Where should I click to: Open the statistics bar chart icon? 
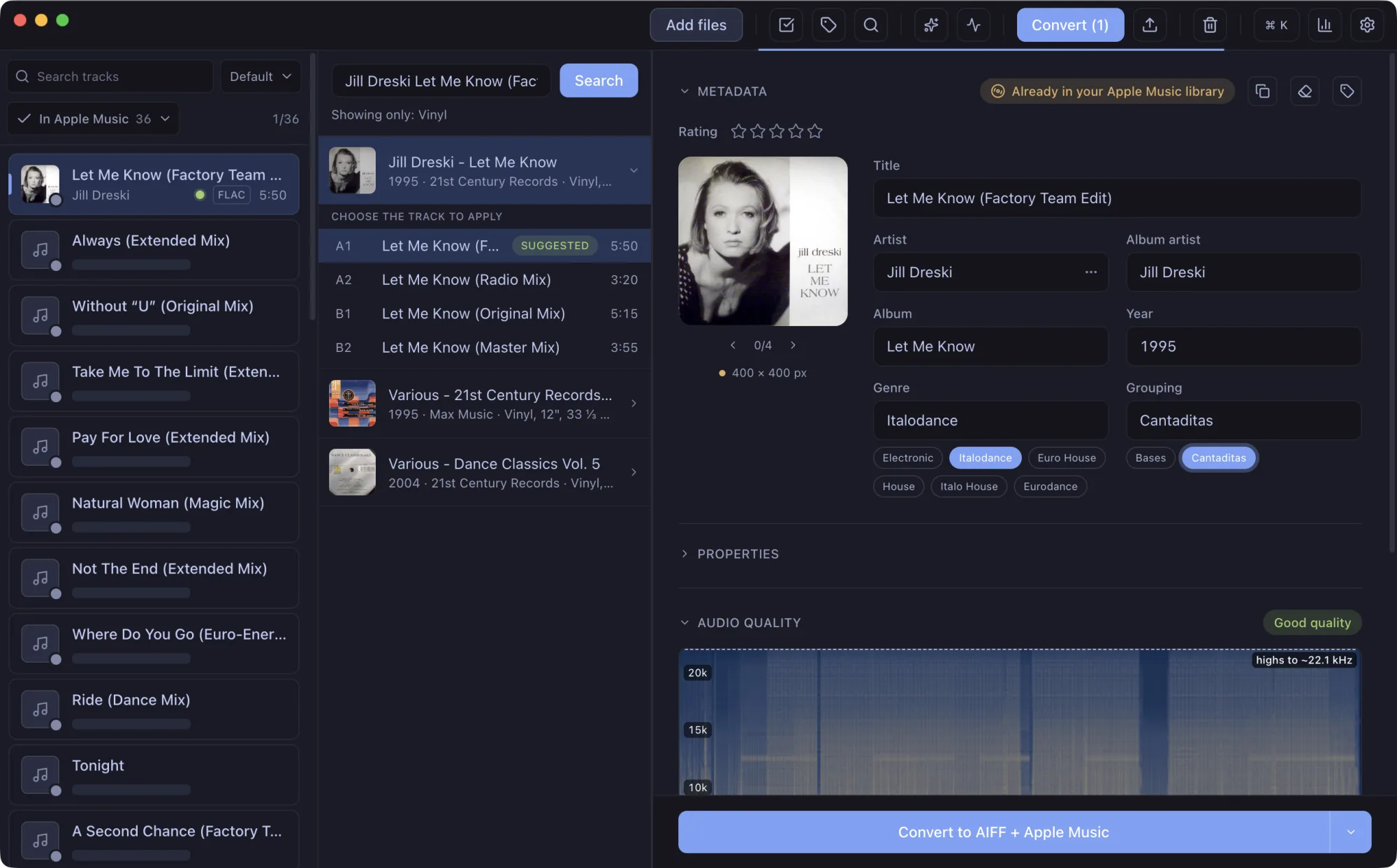[1324, 25]
